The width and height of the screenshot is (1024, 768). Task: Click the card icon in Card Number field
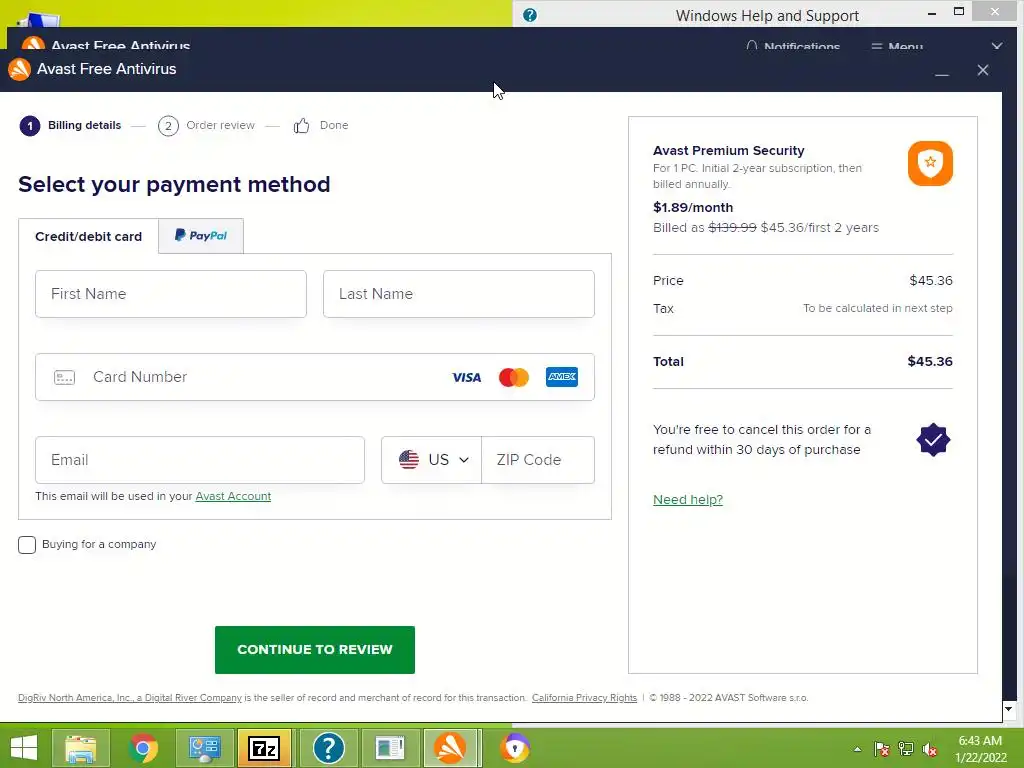pyautogui.click(x=64, y=377)
